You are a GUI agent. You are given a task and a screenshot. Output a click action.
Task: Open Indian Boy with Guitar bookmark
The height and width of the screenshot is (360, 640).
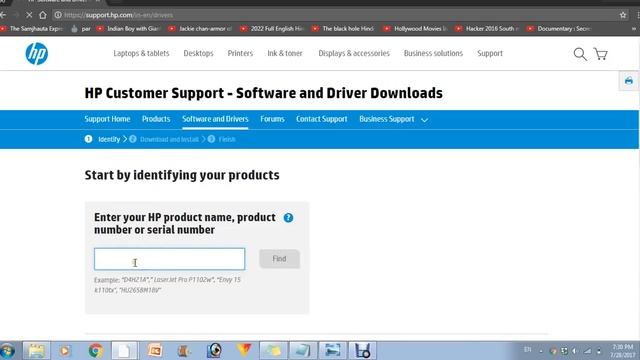[x=129, y=29]
